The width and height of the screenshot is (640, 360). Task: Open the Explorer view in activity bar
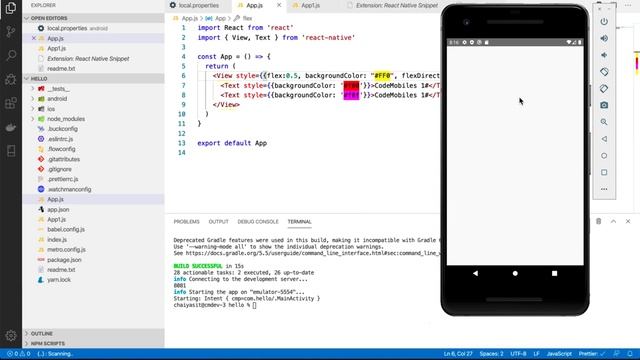point(11,7)
